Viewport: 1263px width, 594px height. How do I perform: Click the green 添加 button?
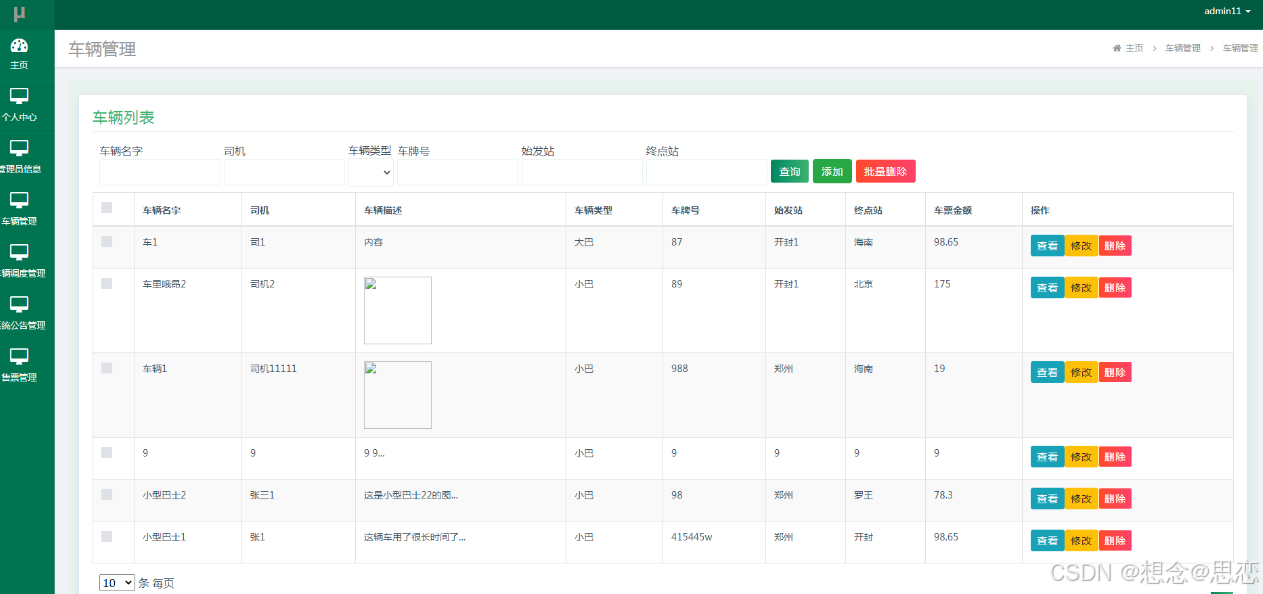coord(832,171)
